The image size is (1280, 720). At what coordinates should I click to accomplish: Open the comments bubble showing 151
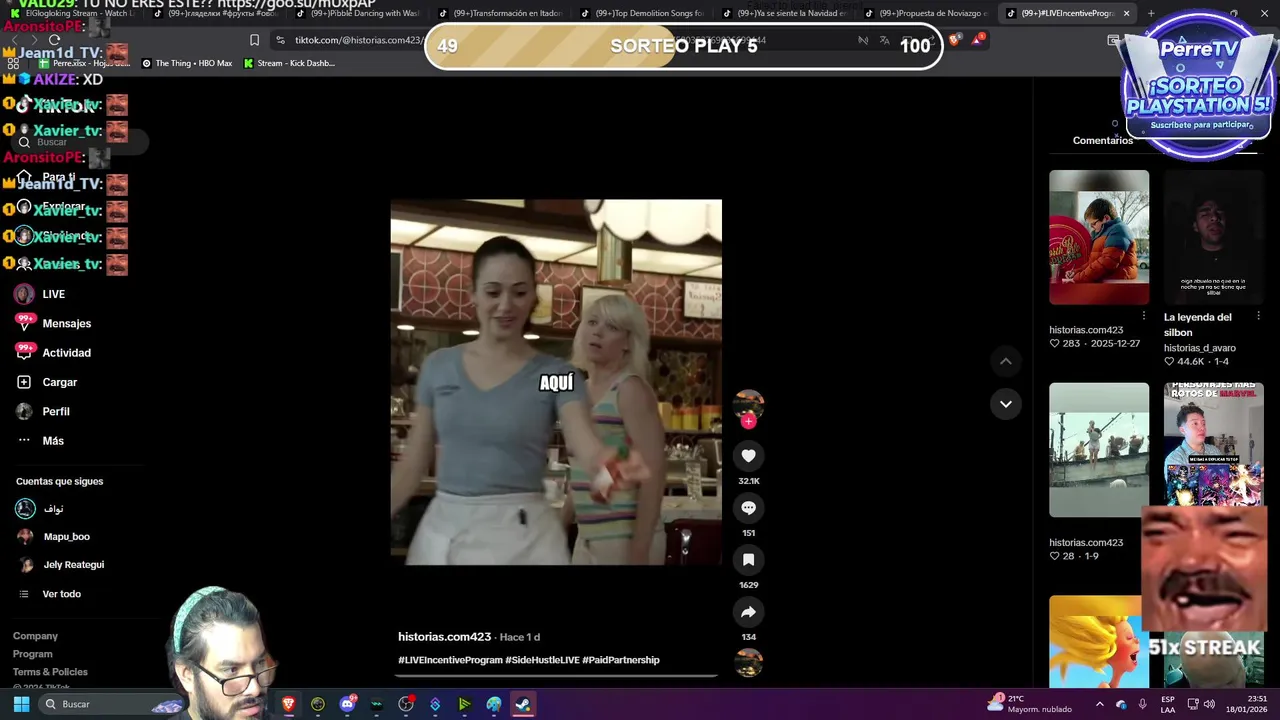(748, 508)
